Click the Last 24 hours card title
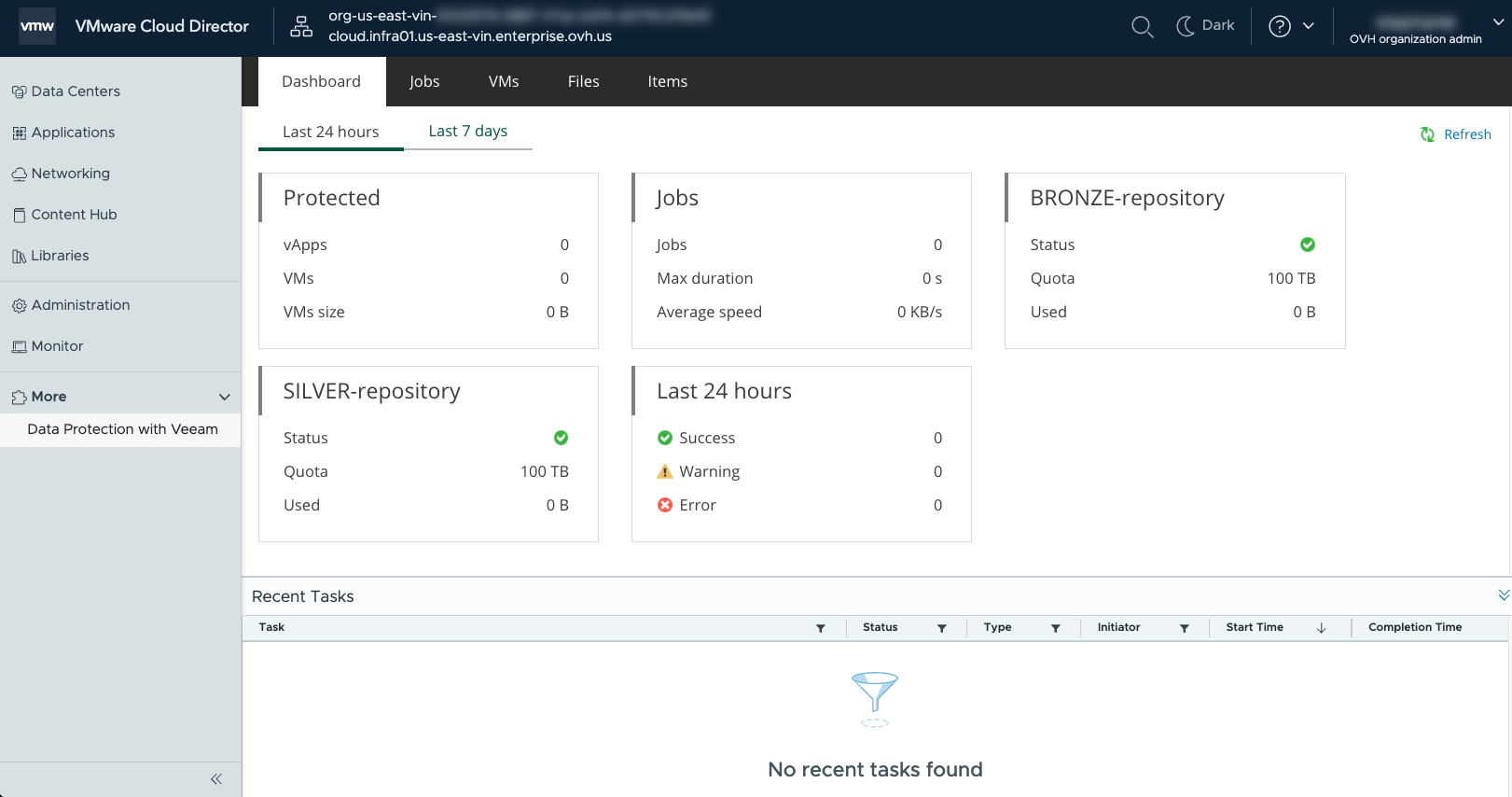Image resolution: width=1512 pixels, height=797 pixels. tap(724, 391)
